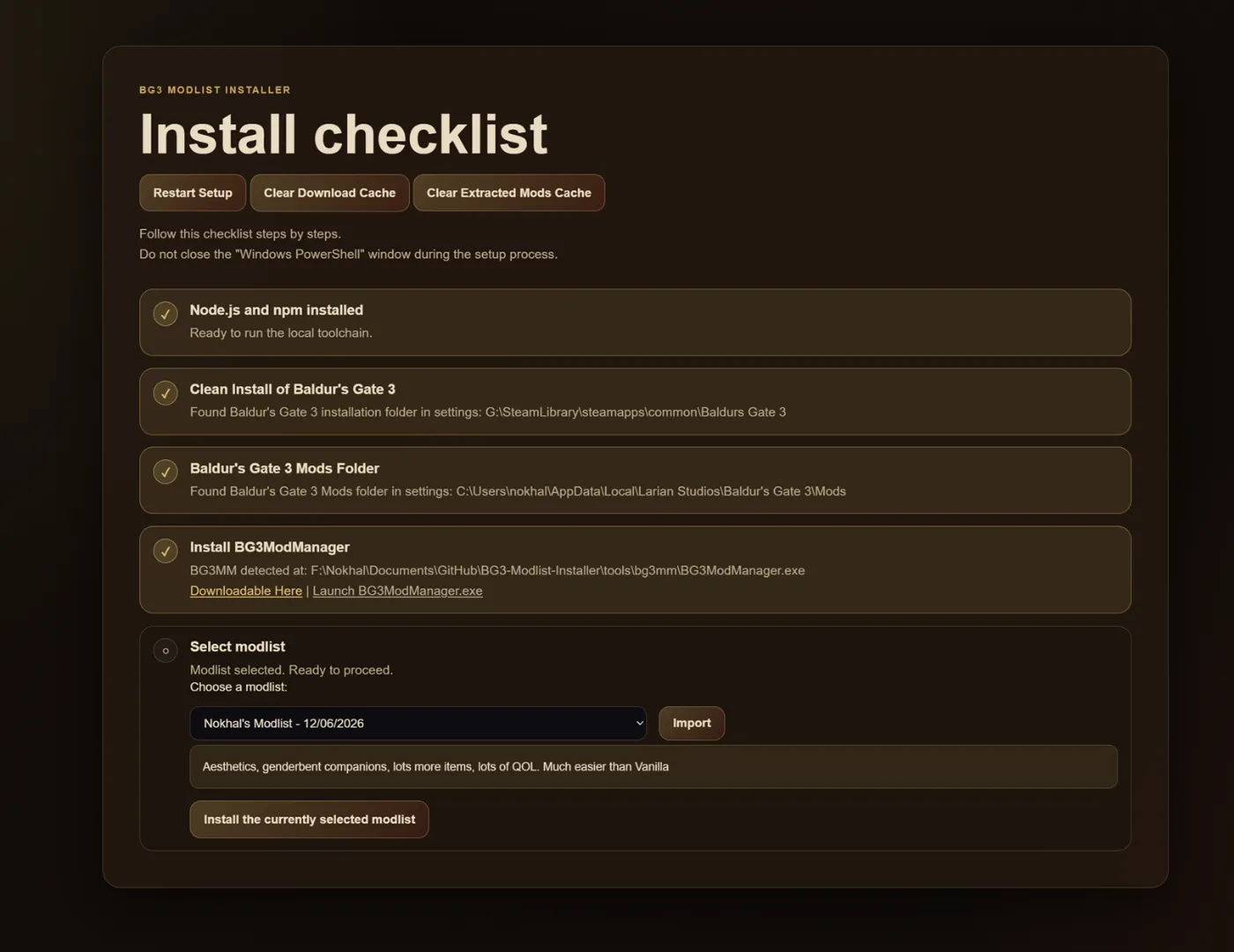1234x952 pixels.
Task: Select the 'Node.js and npm installed' heading
Action: pos(276,310)
